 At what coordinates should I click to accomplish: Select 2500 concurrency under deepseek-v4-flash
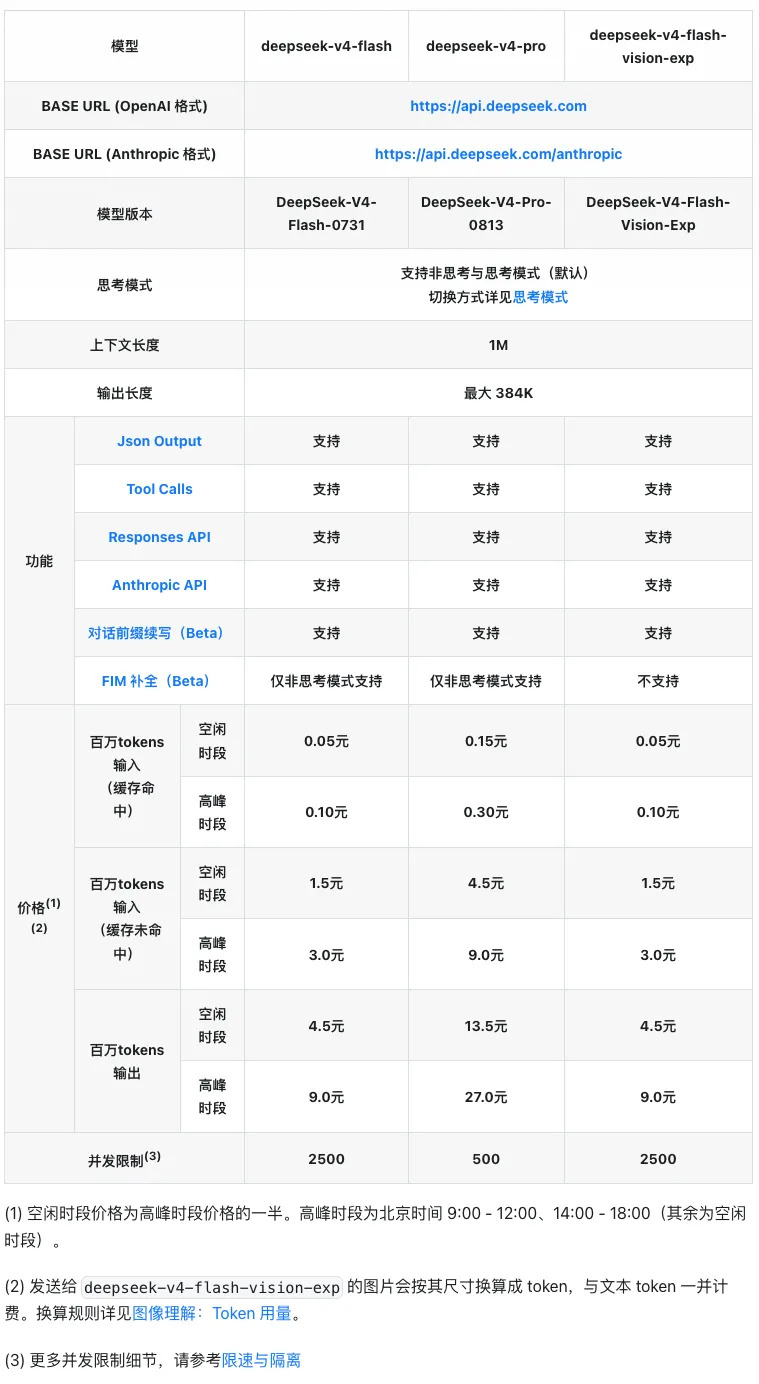[x=326, y=1159]
